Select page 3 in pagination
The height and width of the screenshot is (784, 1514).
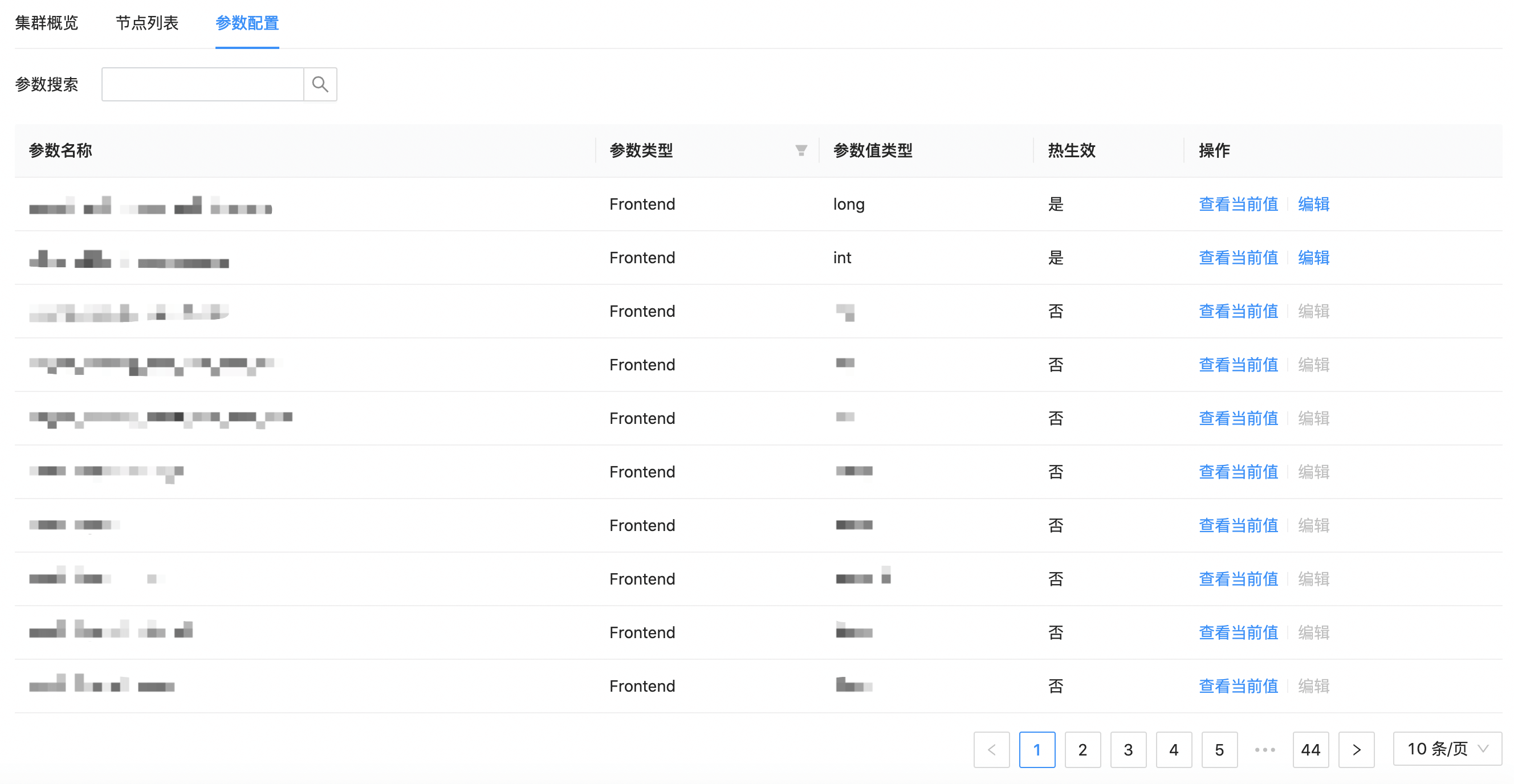tap(1129, 749)
